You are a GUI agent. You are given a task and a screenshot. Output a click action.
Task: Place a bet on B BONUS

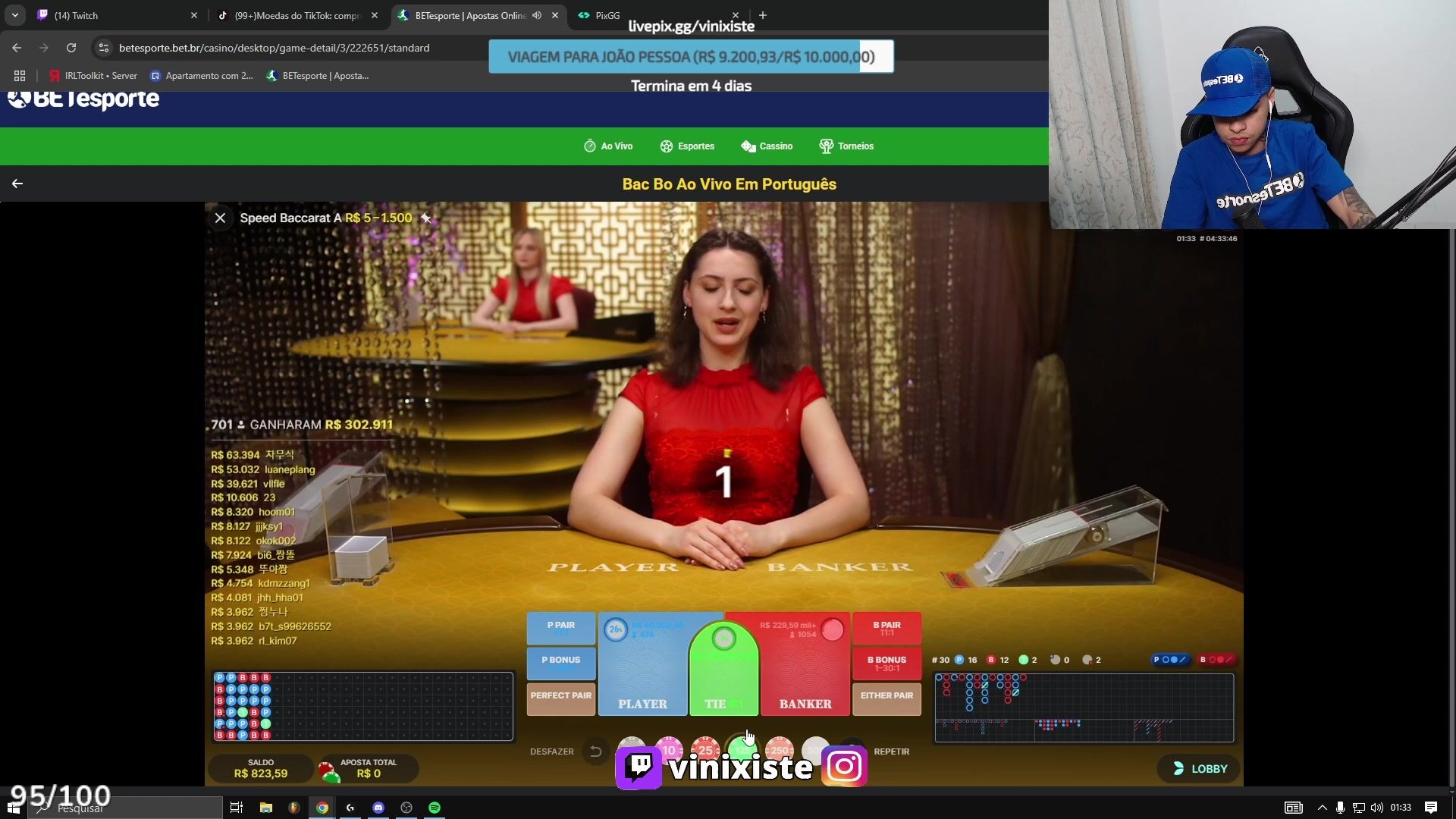(x=886, y=664)
